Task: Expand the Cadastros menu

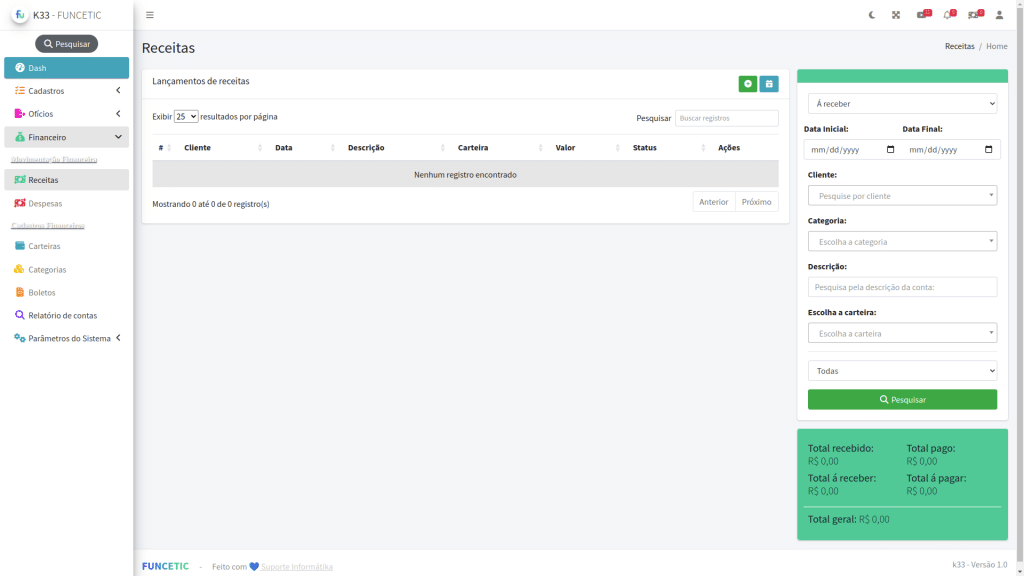Action: pyautogui.click(x=67, y=91)
